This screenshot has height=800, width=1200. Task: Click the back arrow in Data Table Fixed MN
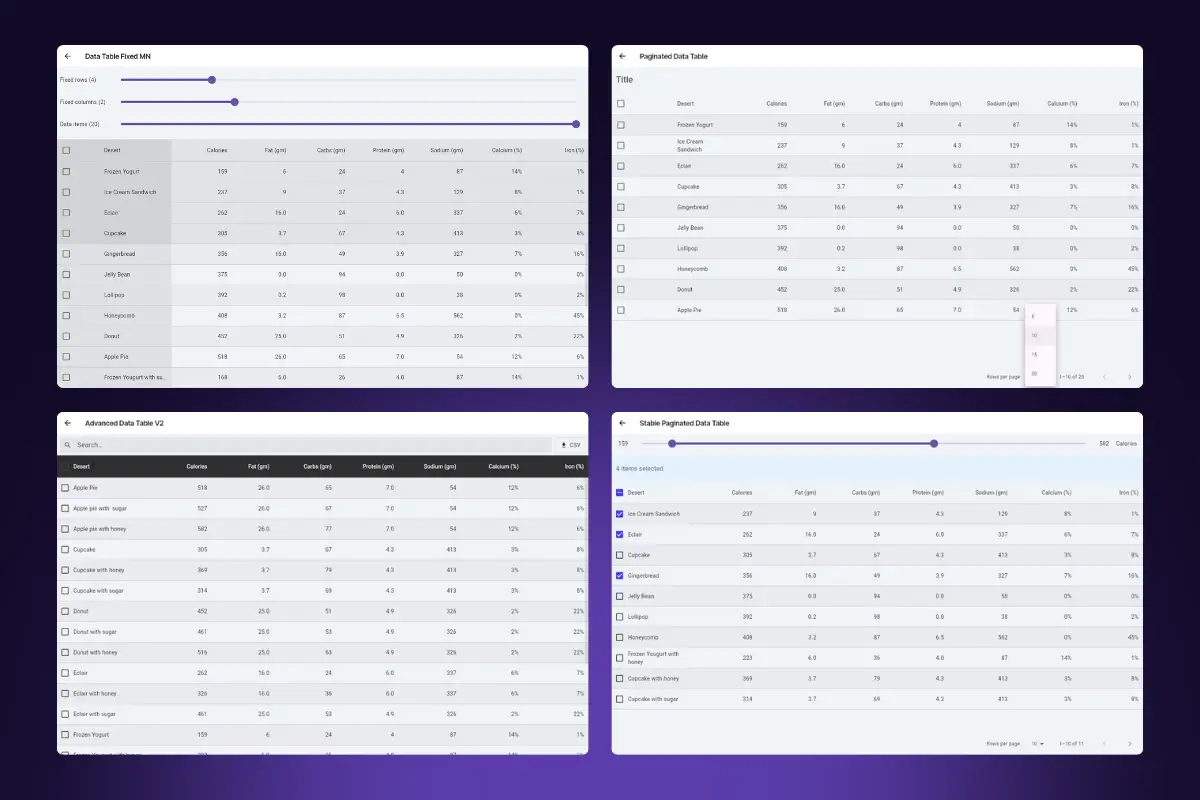coord(68,56)
